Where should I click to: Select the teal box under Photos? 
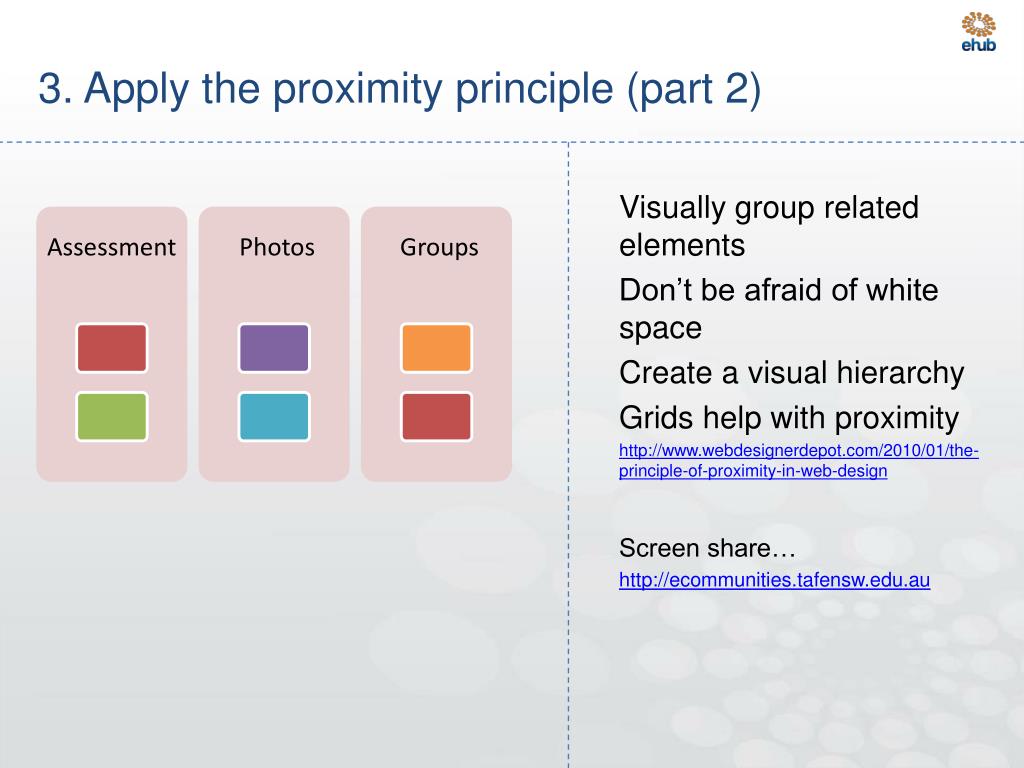pyautogui.click(x=274, y=417)
